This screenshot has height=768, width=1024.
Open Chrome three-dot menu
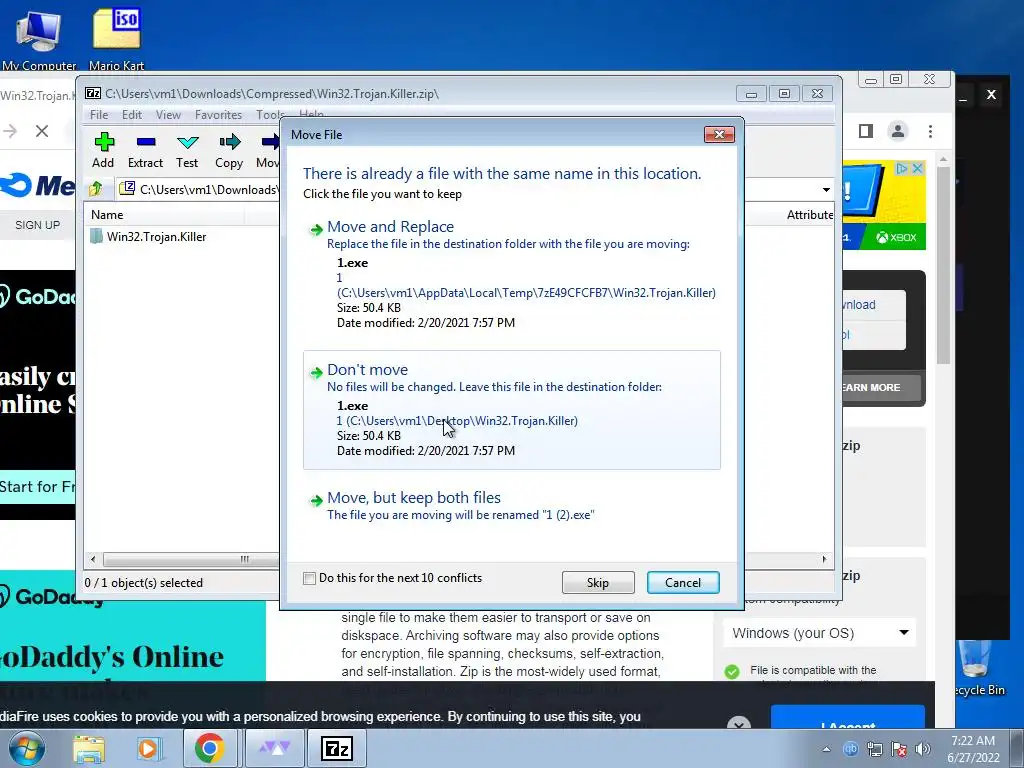[930, 131]
